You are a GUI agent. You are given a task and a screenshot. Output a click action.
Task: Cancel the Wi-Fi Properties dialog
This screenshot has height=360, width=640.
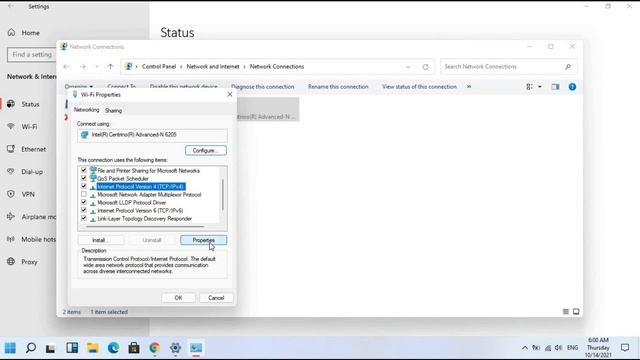216,298
